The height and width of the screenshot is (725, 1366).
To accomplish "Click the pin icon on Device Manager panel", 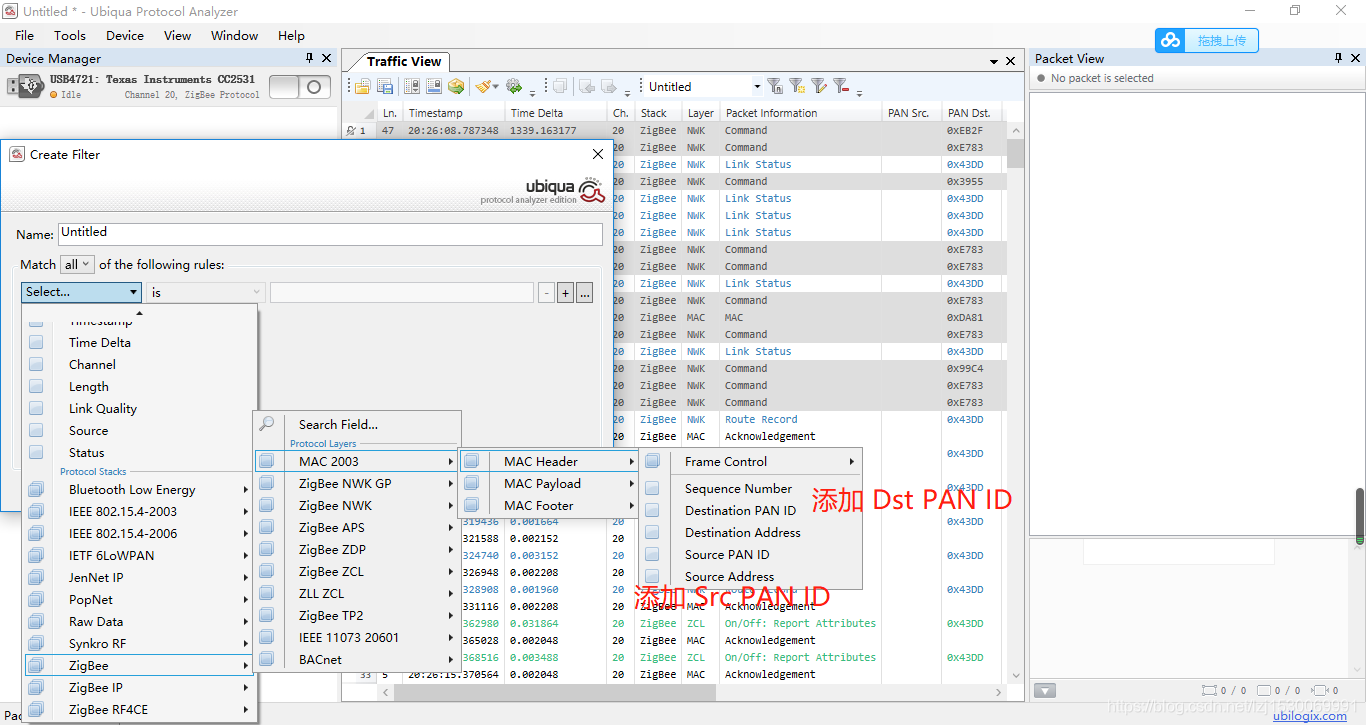I will tap(310, 58).
